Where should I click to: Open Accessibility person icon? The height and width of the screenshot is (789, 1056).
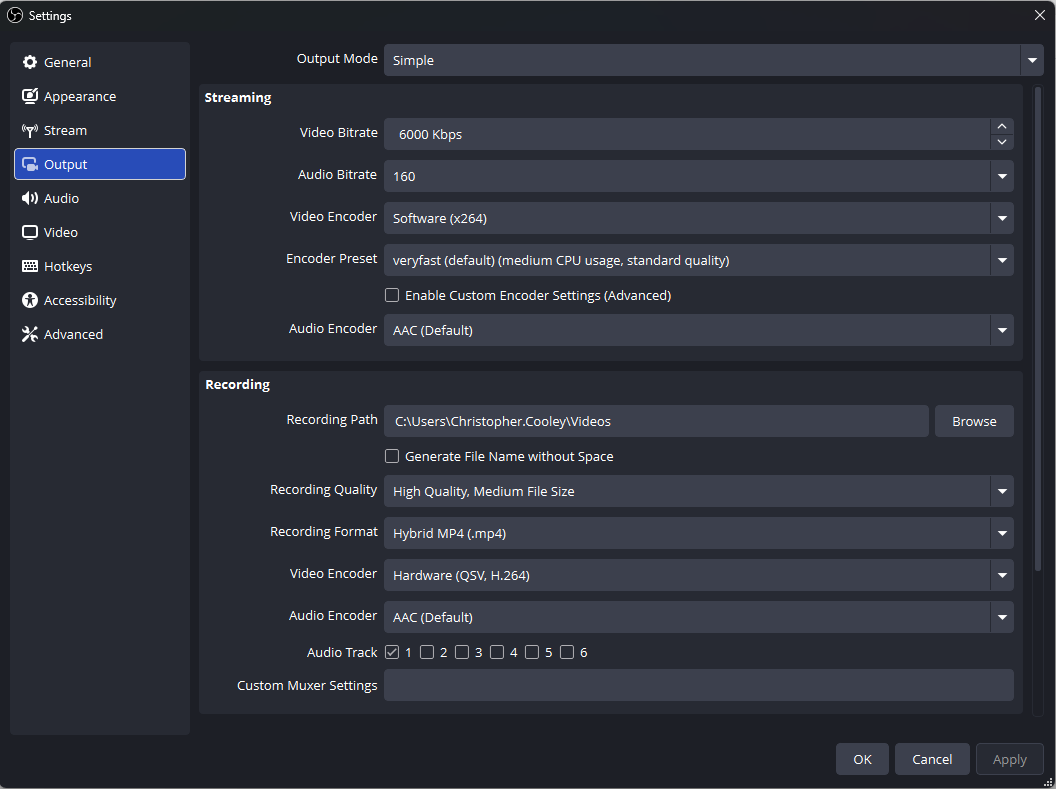[30, 300]
